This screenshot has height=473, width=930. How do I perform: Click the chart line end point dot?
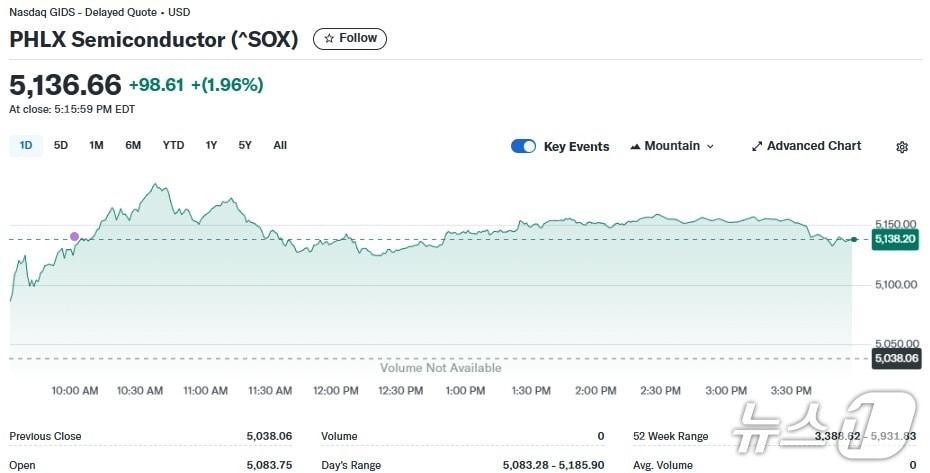click(853, 240)
